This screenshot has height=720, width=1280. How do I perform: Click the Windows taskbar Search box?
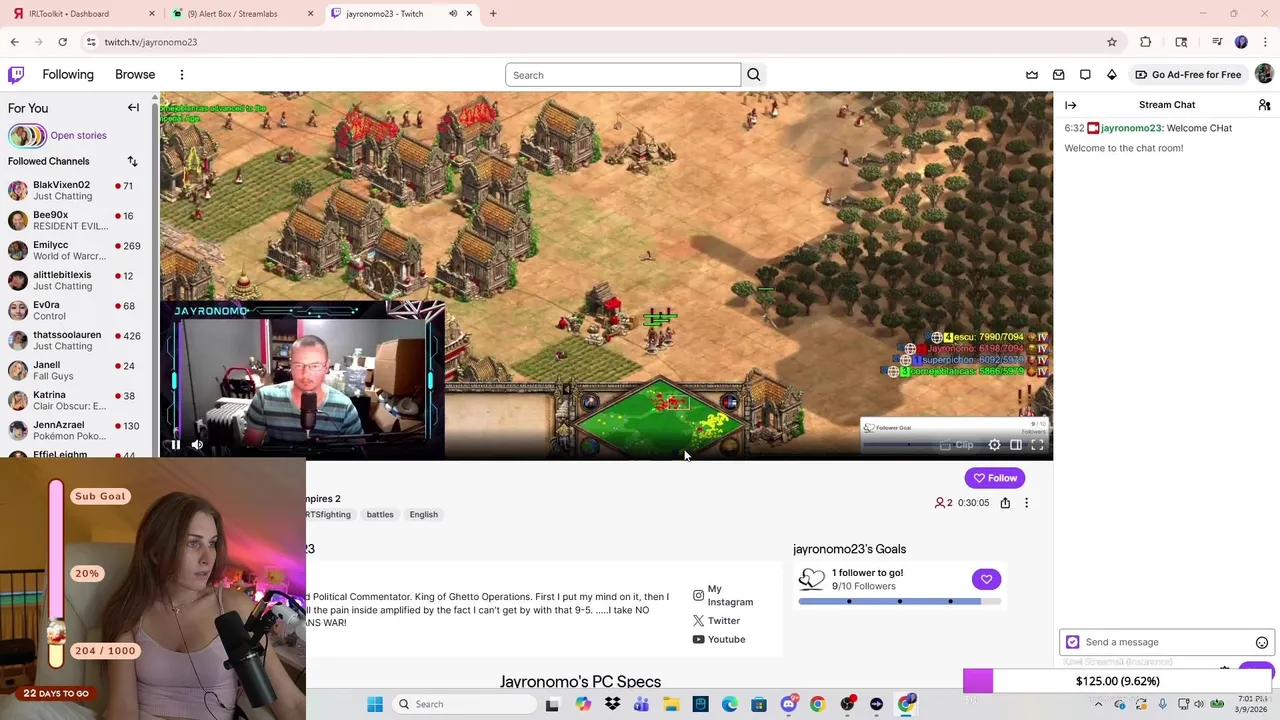463,704
